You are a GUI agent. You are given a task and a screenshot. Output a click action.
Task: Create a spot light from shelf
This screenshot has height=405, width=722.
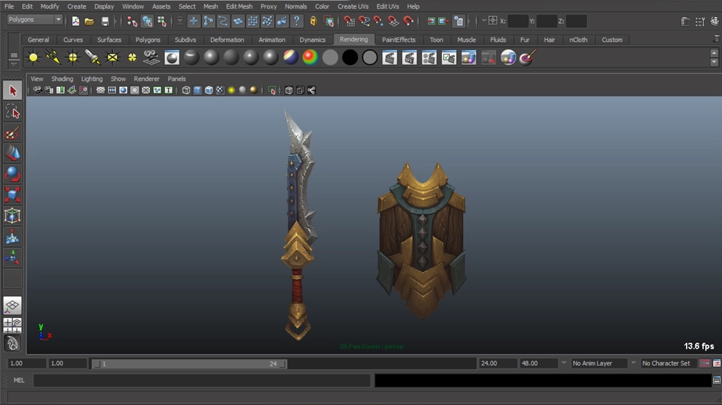click(93, 58)
